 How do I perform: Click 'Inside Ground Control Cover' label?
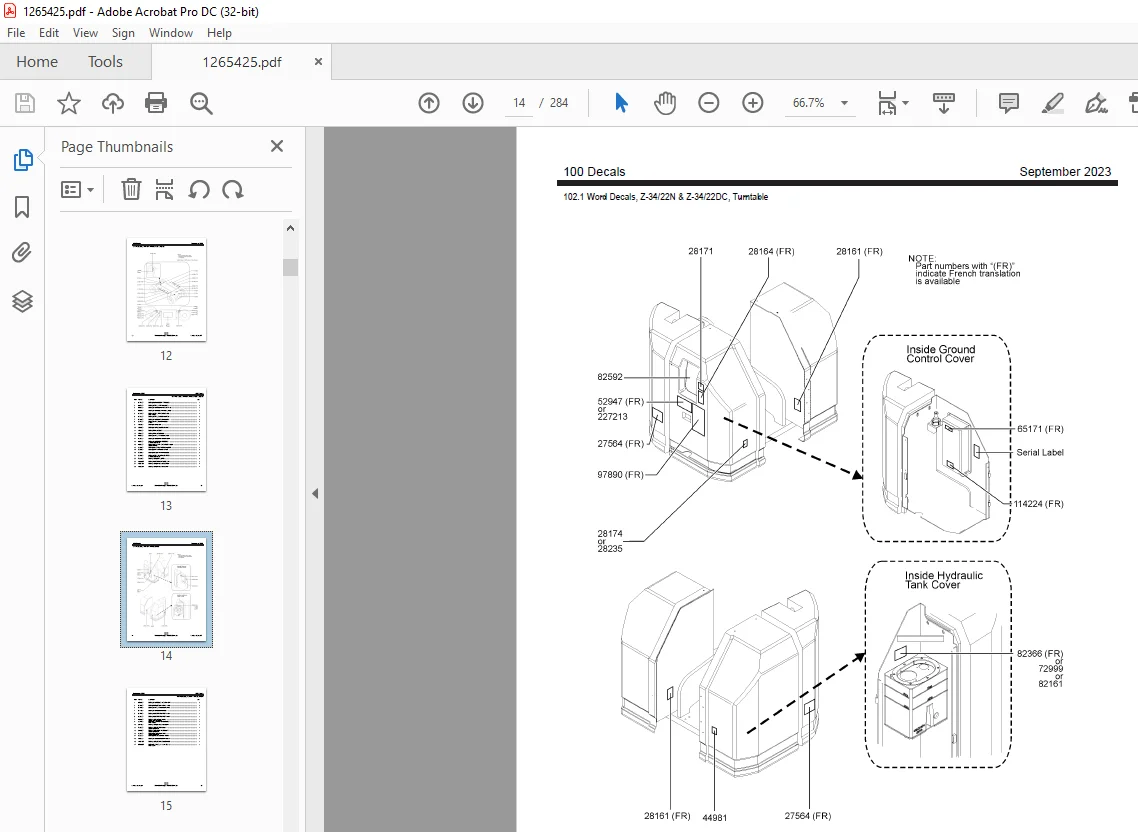pyautogui.click(x=941, y=354)
